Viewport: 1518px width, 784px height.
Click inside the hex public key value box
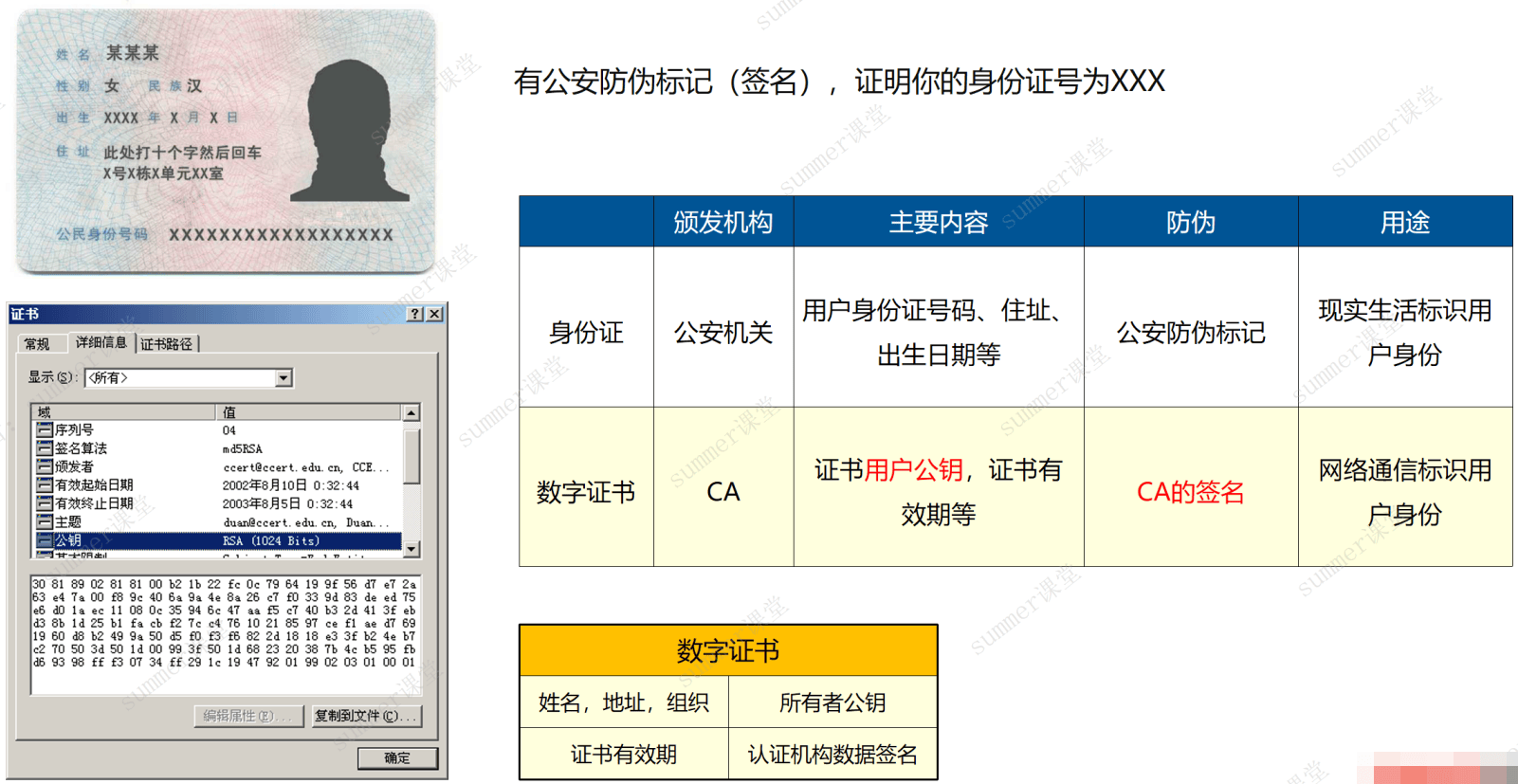225,634
